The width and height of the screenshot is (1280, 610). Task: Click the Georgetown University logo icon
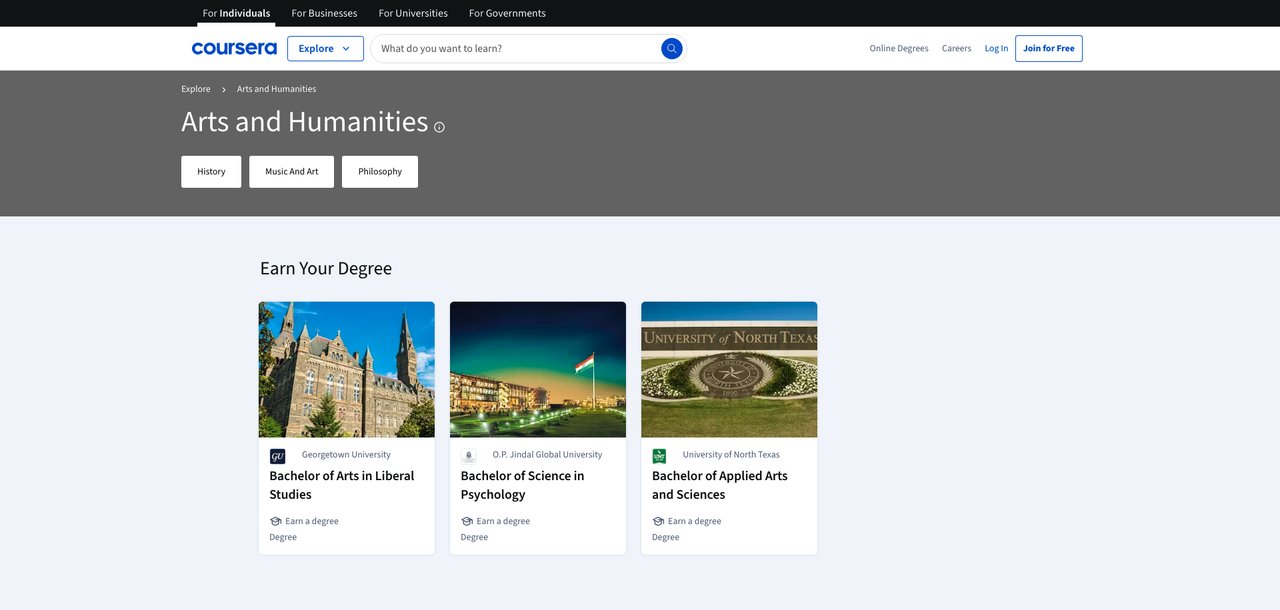pos(278,456)
